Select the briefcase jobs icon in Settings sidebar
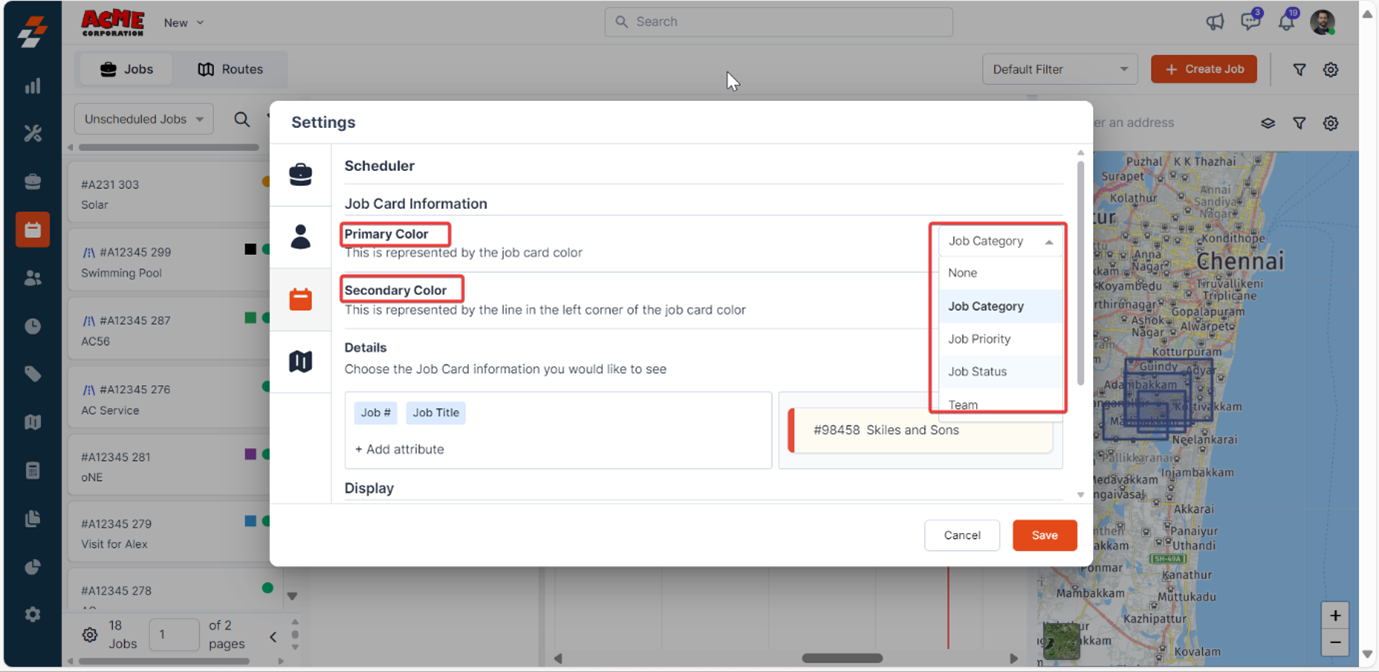This screenshot has height=672, width=1379. [x=300, y=174]
